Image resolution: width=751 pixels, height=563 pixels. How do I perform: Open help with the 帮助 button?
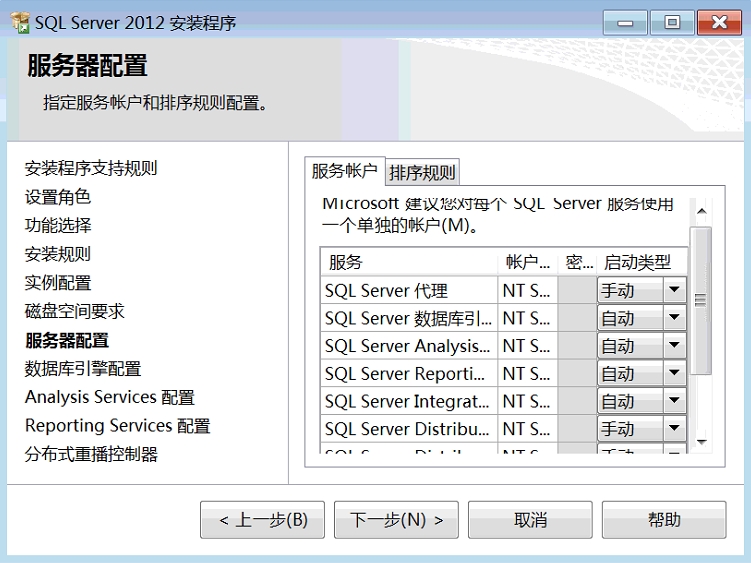[x=664, y=520]
